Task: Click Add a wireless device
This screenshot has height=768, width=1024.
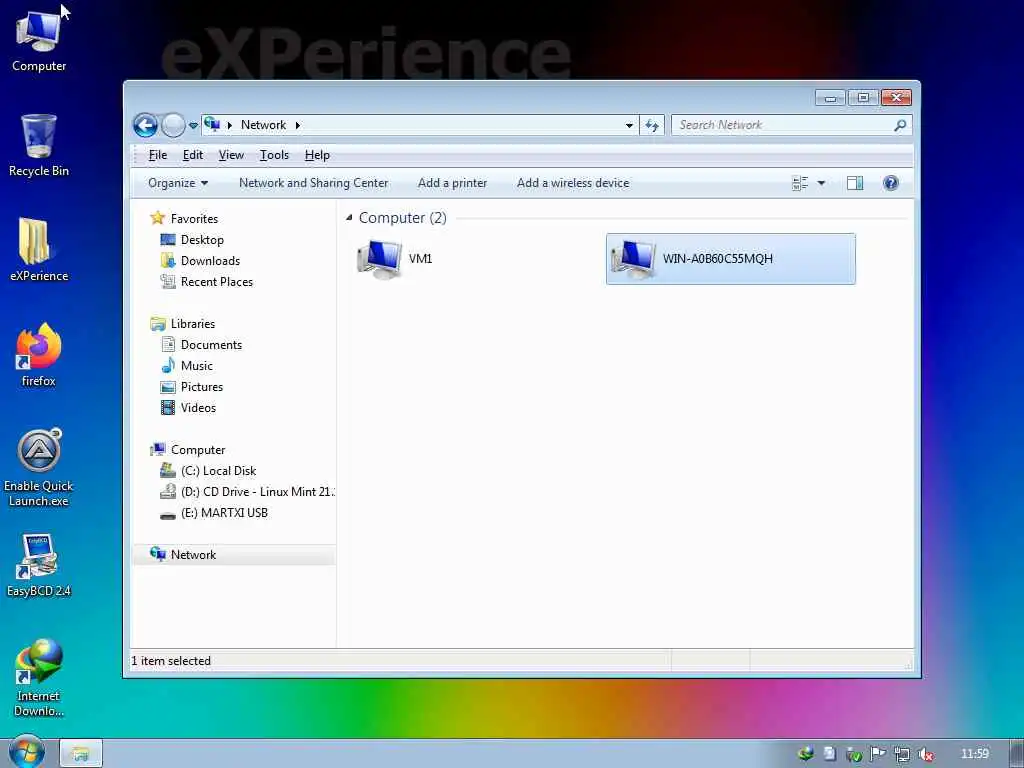Action: point(573,183)
